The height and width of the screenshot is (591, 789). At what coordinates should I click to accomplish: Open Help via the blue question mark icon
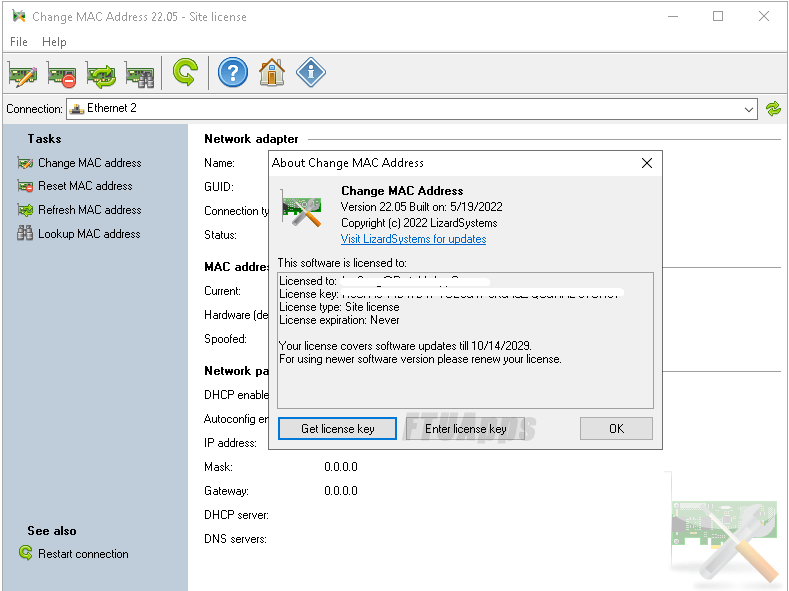pos(233,72)
